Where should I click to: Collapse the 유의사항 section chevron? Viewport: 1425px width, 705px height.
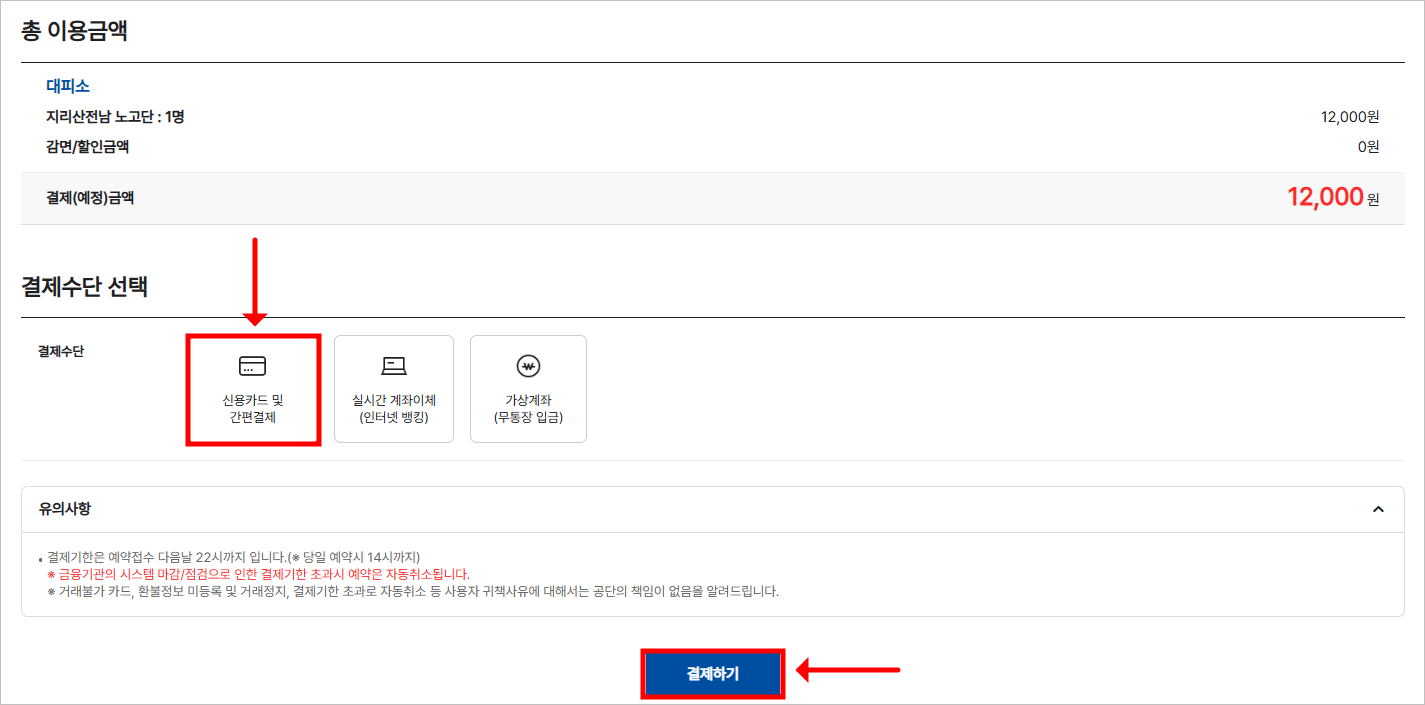pyautogui.click(x=1378, y=509)
